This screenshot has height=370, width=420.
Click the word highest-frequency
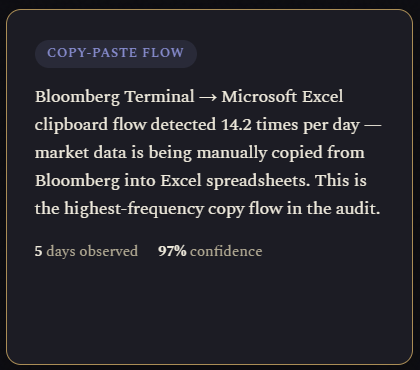point(134,209)
